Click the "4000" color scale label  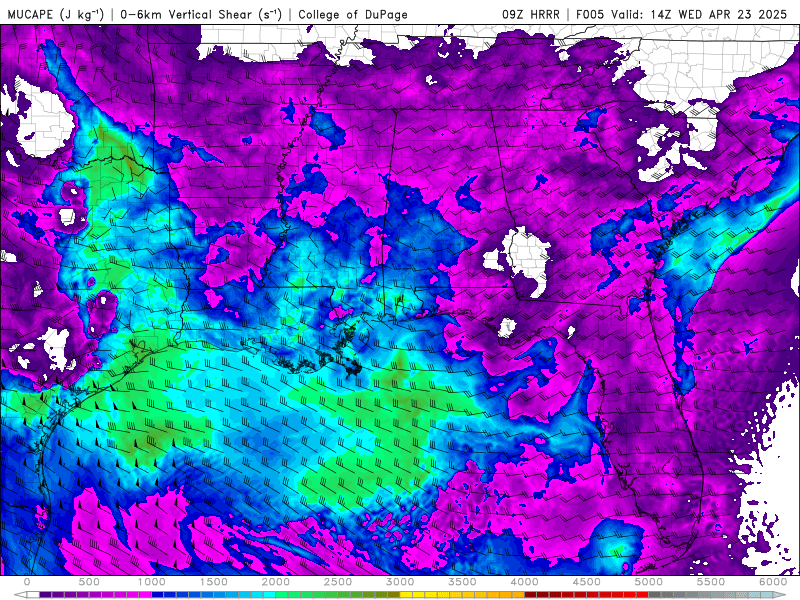(524, 582)
